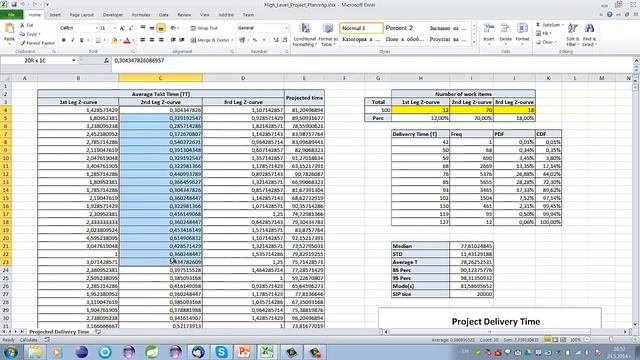640x360 pixels.
Task: Toggle Bold formatting
Action: click(64, 40)
